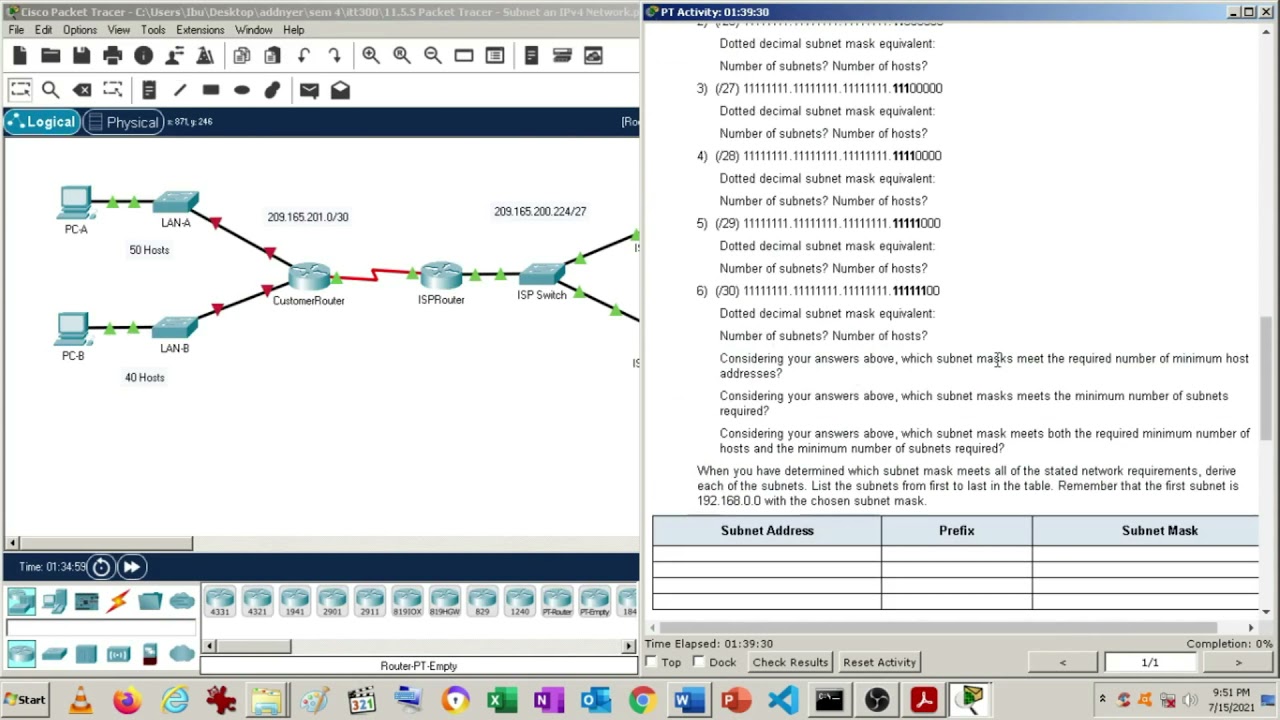Select the Draw Rectangle tool

tap(211, 90)
